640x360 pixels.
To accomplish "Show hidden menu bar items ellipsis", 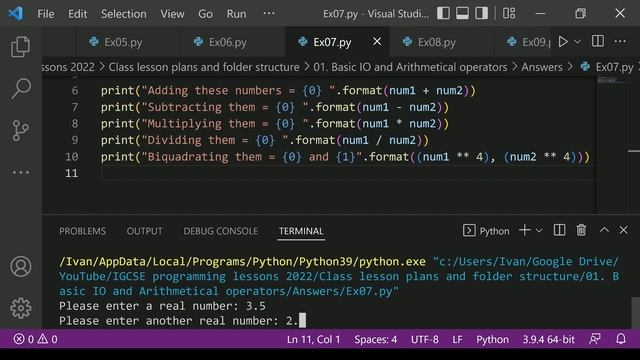I will tap(269, 13).
